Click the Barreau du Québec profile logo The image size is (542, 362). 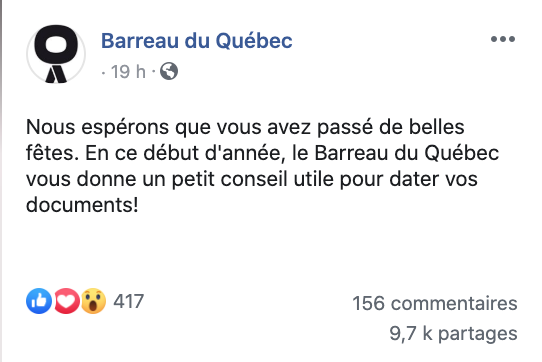pos(56,54)
